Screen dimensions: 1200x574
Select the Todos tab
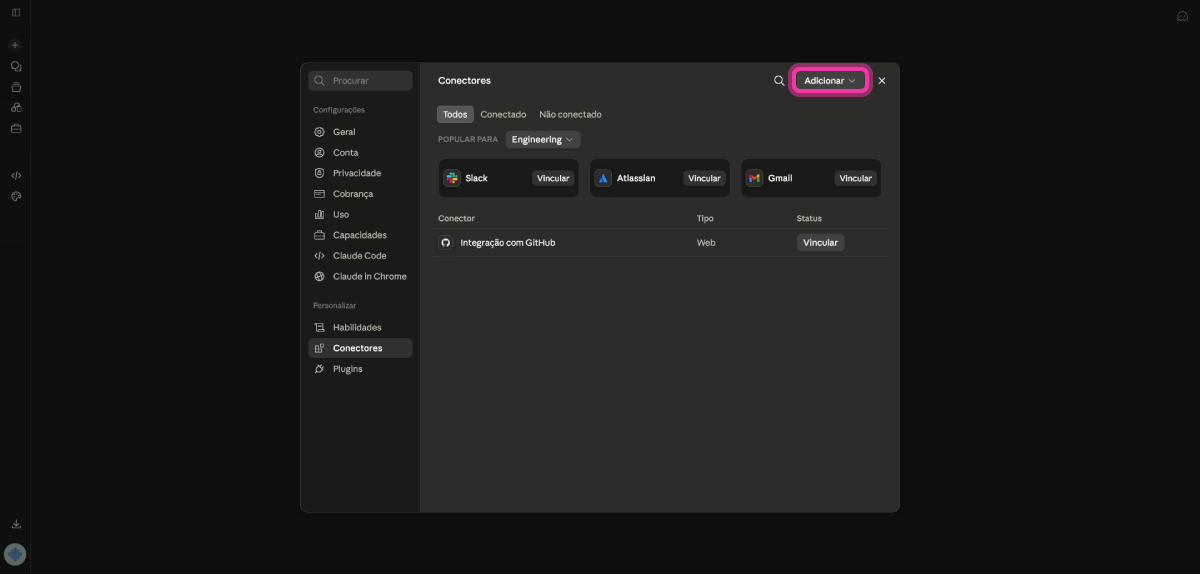coord(455,114)
